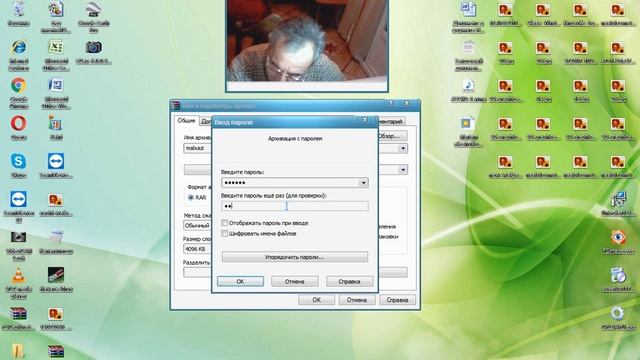
Task: Select the Windows flag desktop icon
Action: tap(56, 123)
